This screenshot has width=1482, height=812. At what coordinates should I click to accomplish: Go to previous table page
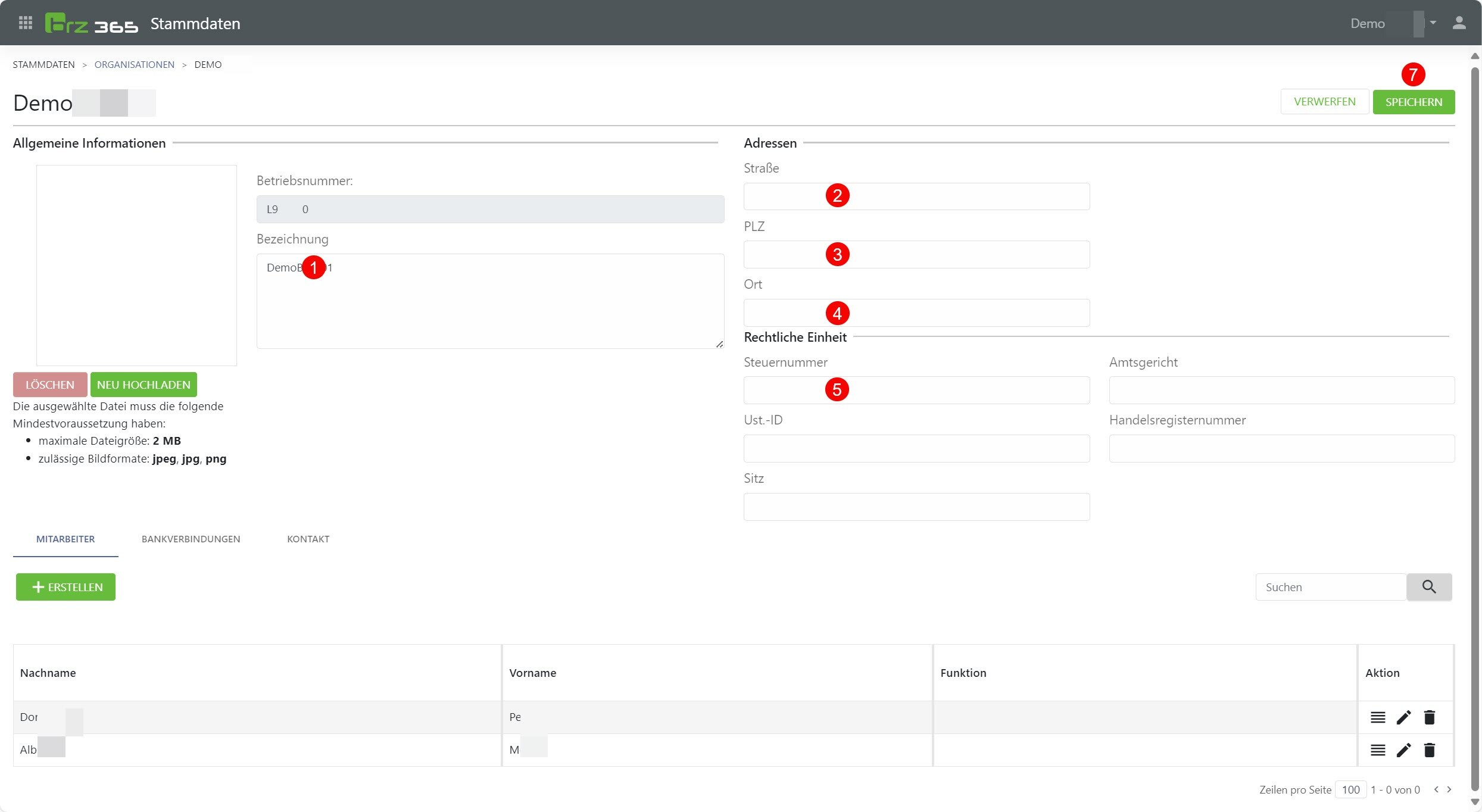click(x=1436, y=789)
